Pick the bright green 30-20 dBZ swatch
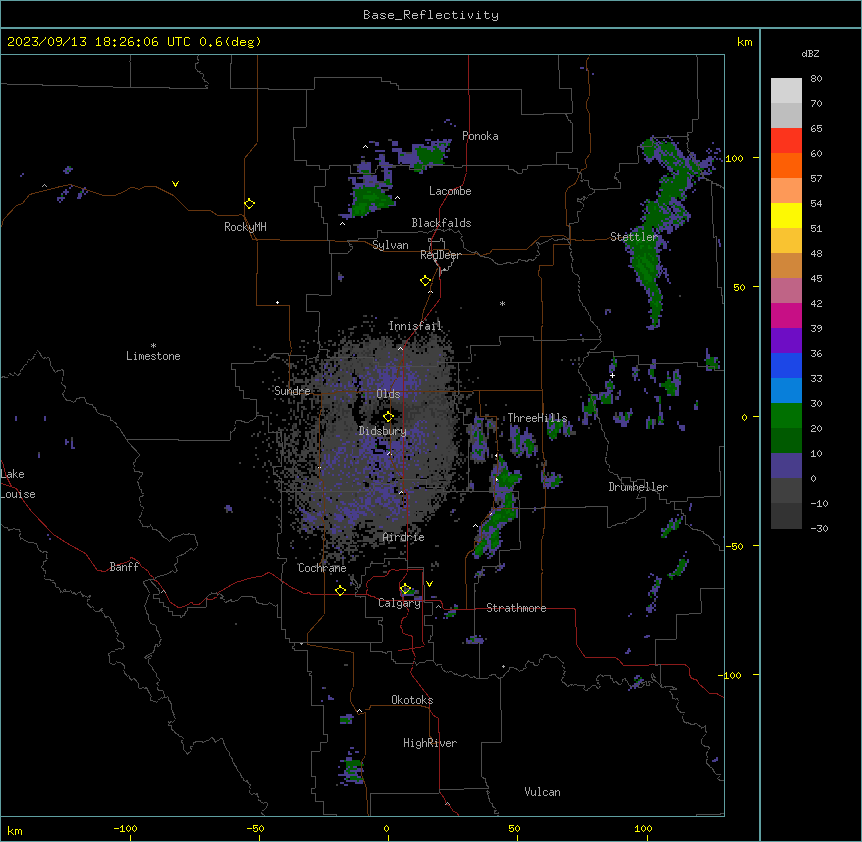The width and height of the screenshot is (862, 842). tap(786, 416)
